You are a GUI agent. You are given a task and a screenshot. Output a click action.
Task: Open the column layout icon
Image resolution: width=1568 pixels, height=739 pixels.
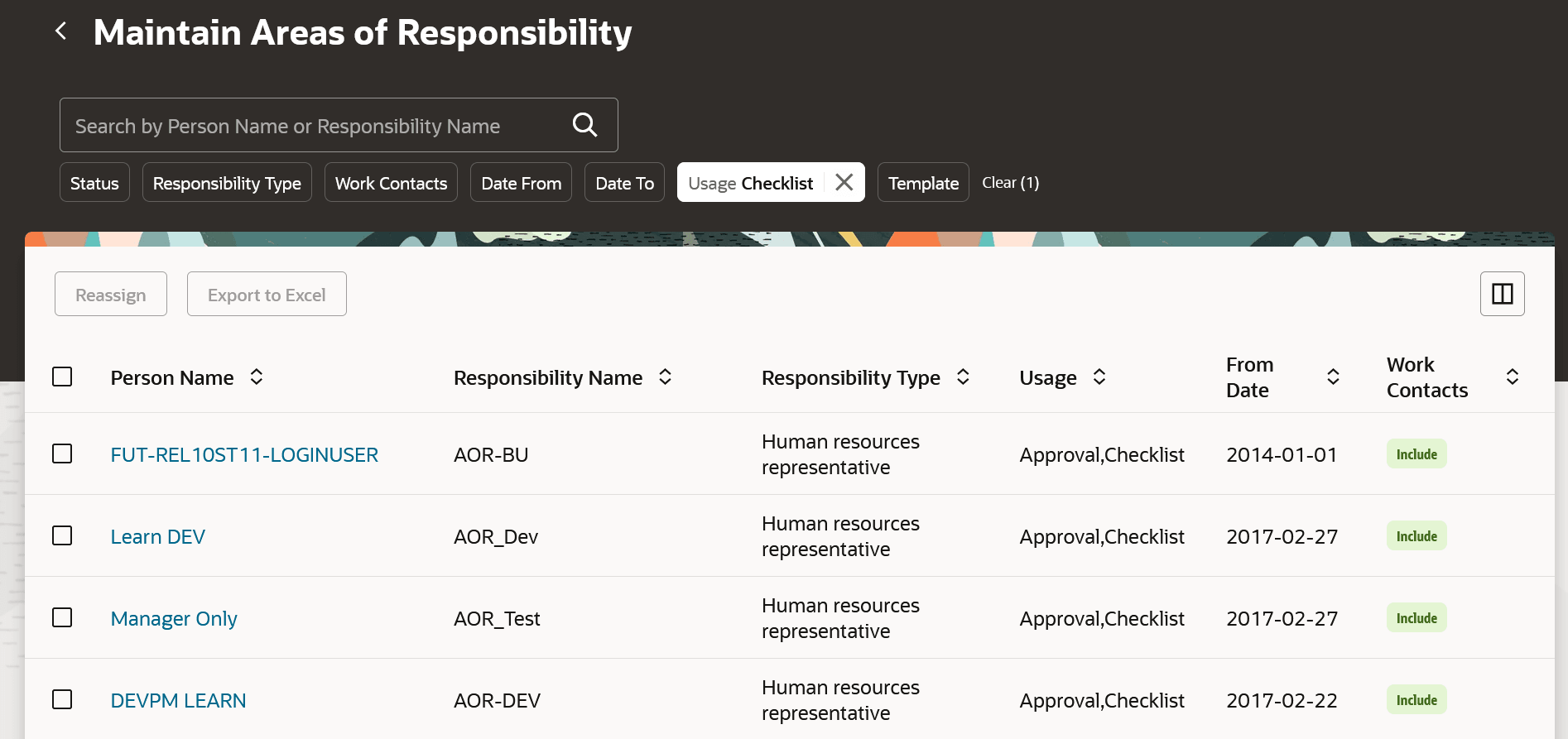point(1502,294)
